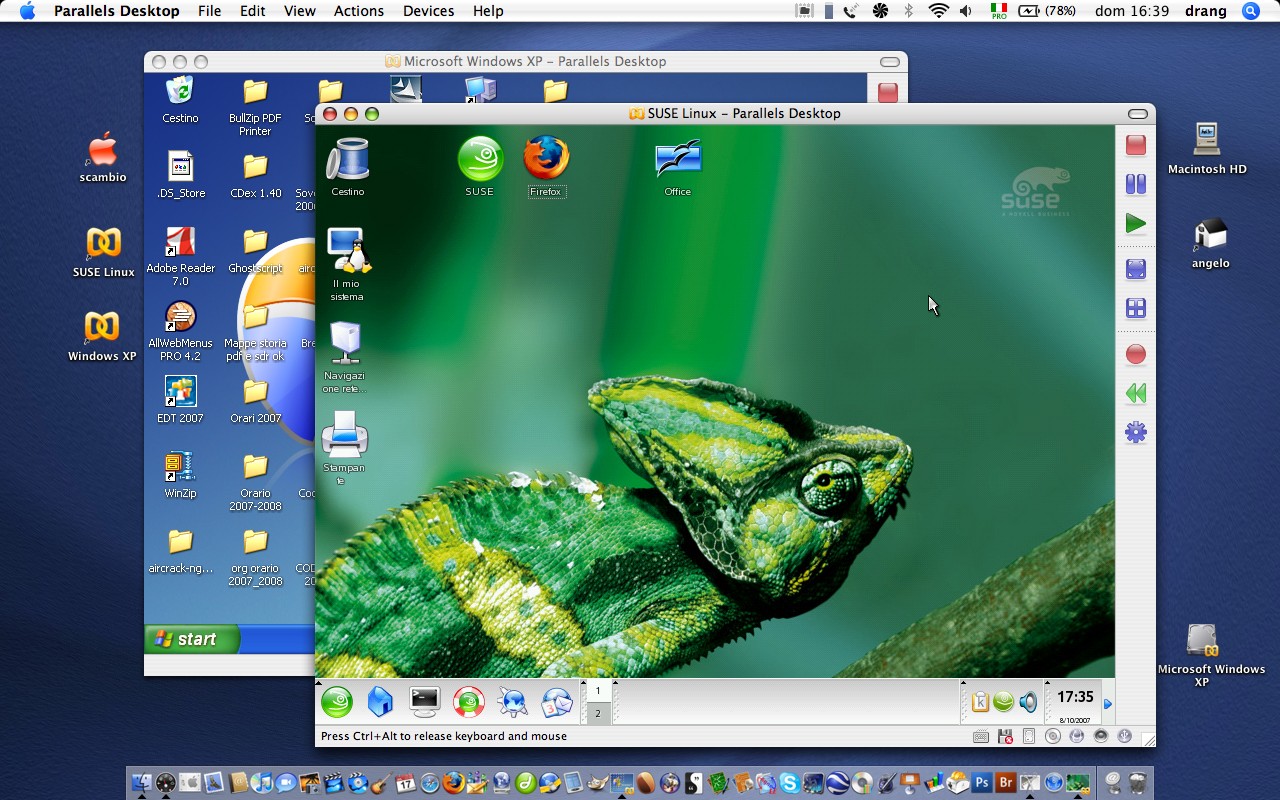This screenshot has width=1280, height=800.
Task: Click the green rewind arrows icon in SUSE toolbar
Action: [x=1135, y=394]
